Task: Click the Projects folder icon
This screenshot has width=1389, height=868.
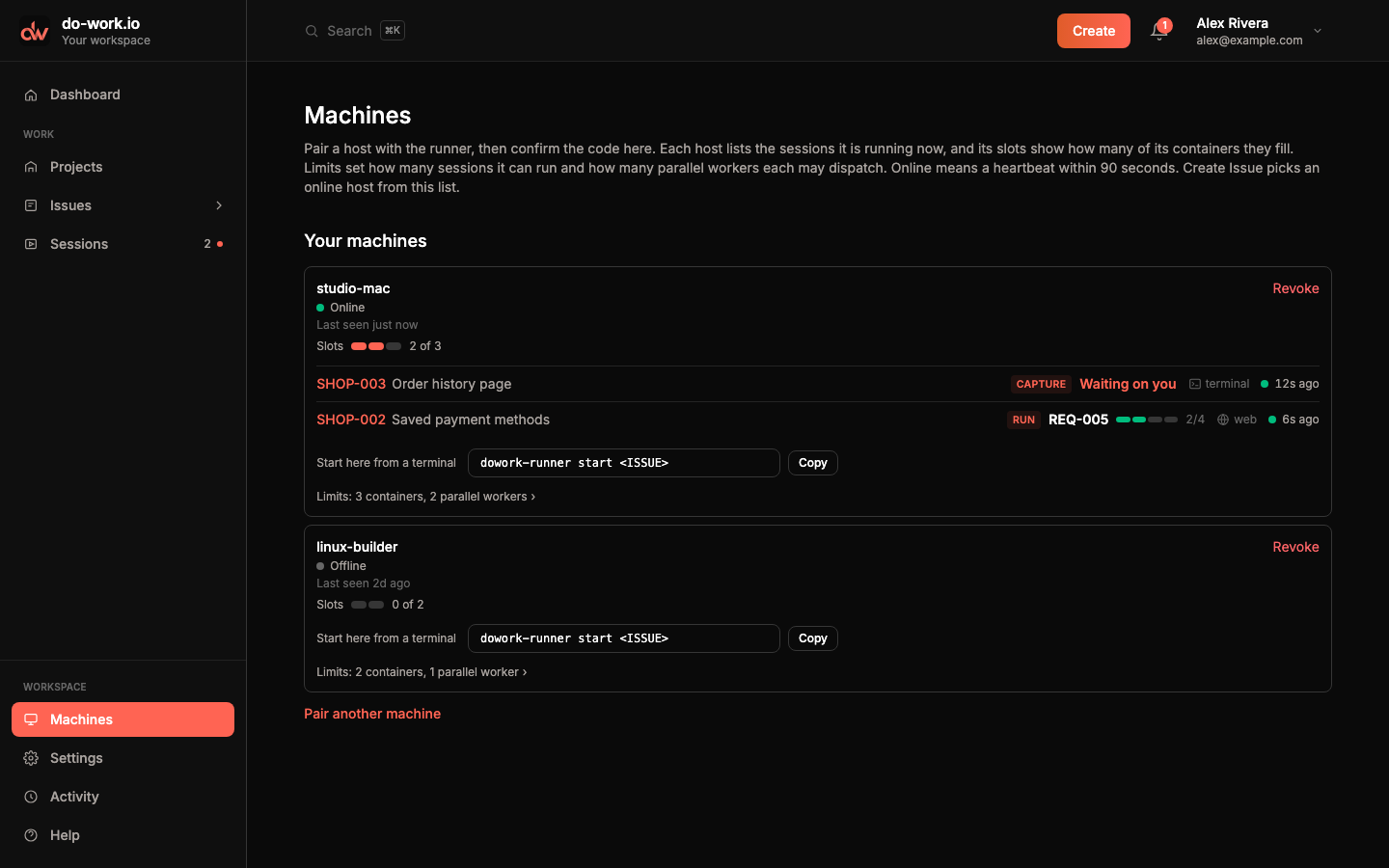Action: [x=31, y=167]
